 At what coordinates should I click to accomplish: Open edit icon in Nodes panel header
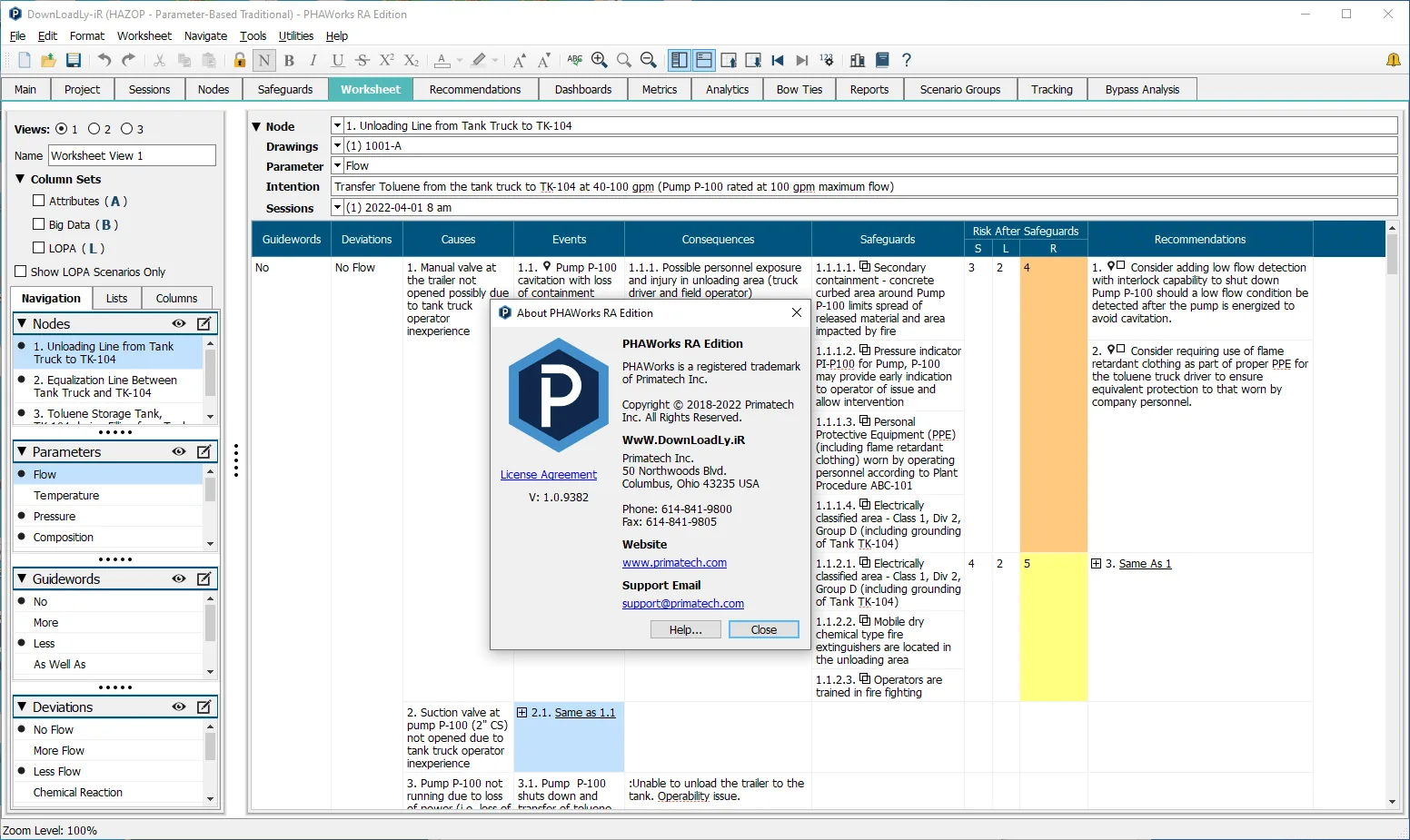pos(204,323)
